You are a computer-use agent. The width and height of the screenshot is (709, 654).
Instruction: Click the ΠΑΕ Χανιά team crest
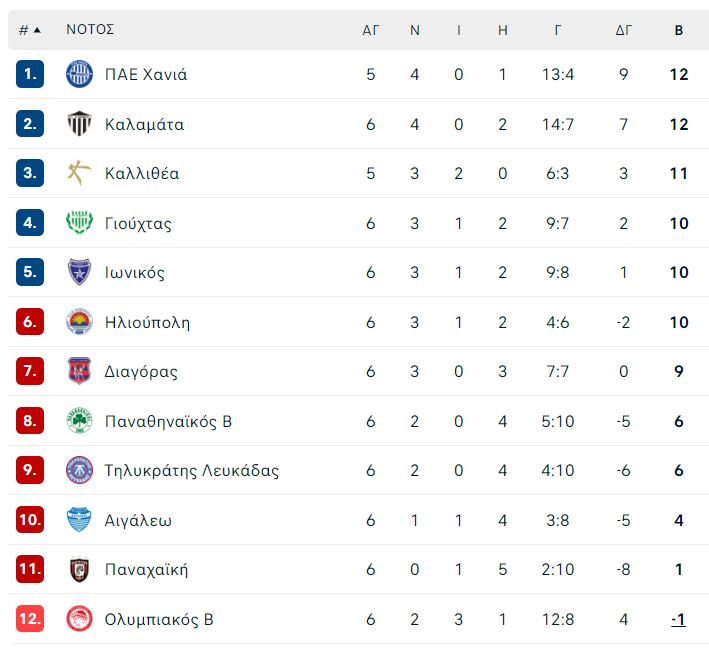point(79,74)
